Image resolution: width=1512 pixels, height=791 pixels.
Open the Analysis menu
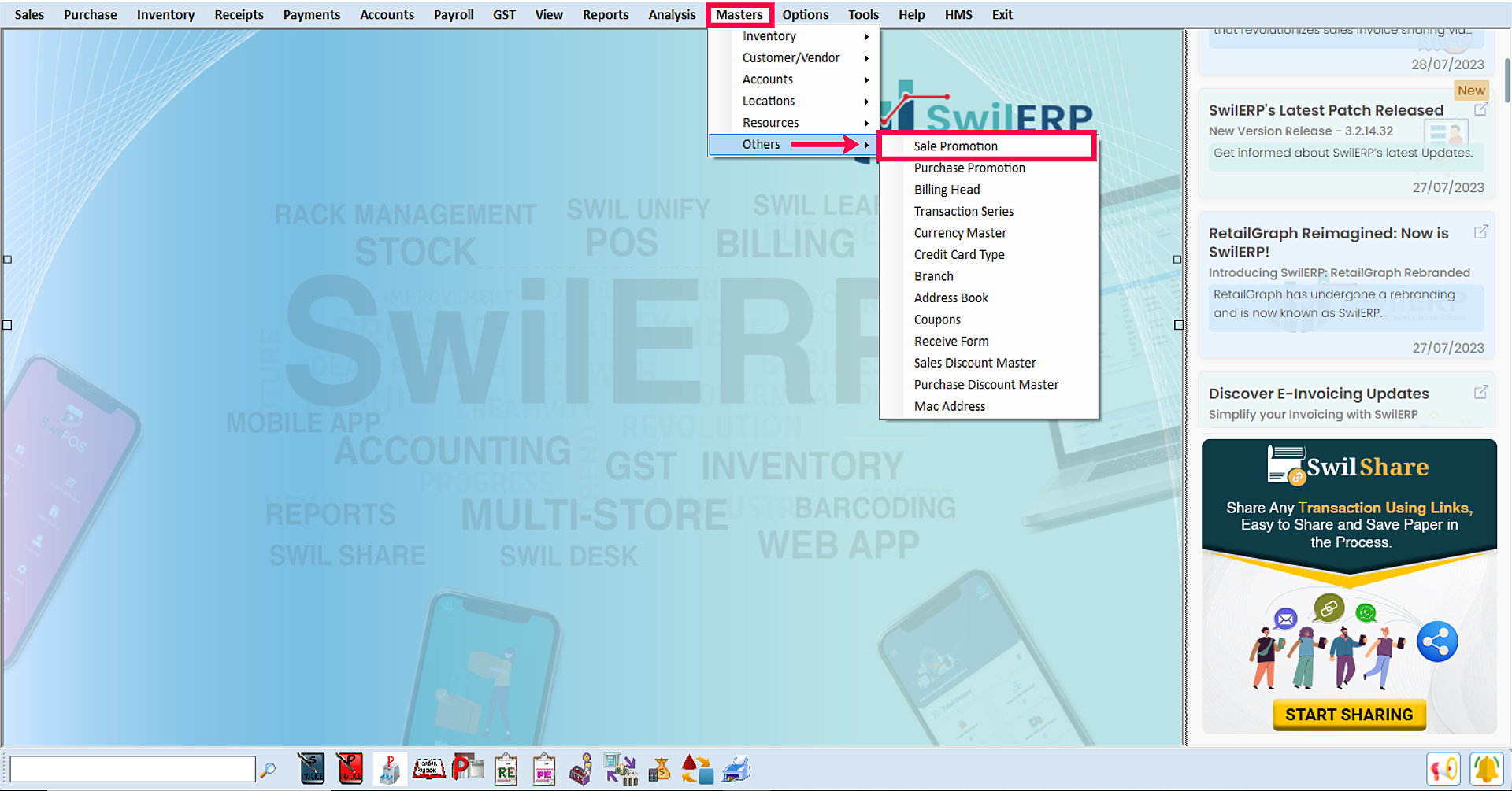point(672,14)
